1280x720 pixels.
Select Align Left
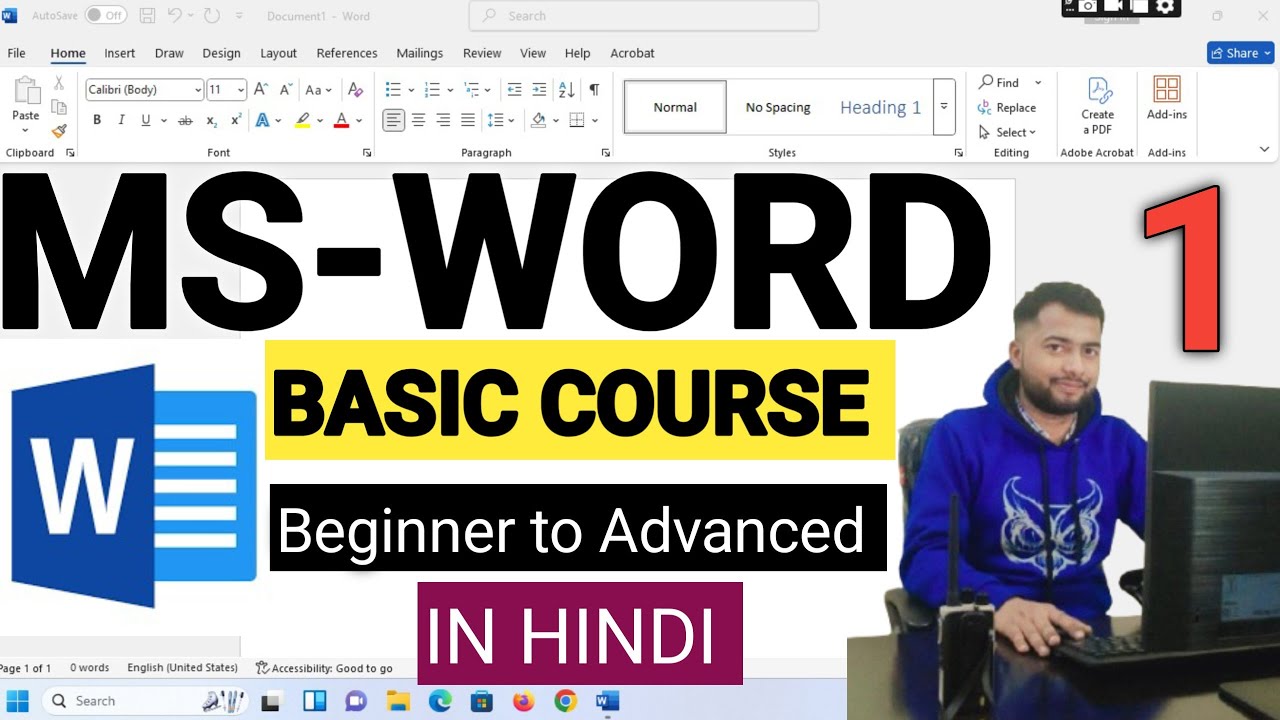394,120
